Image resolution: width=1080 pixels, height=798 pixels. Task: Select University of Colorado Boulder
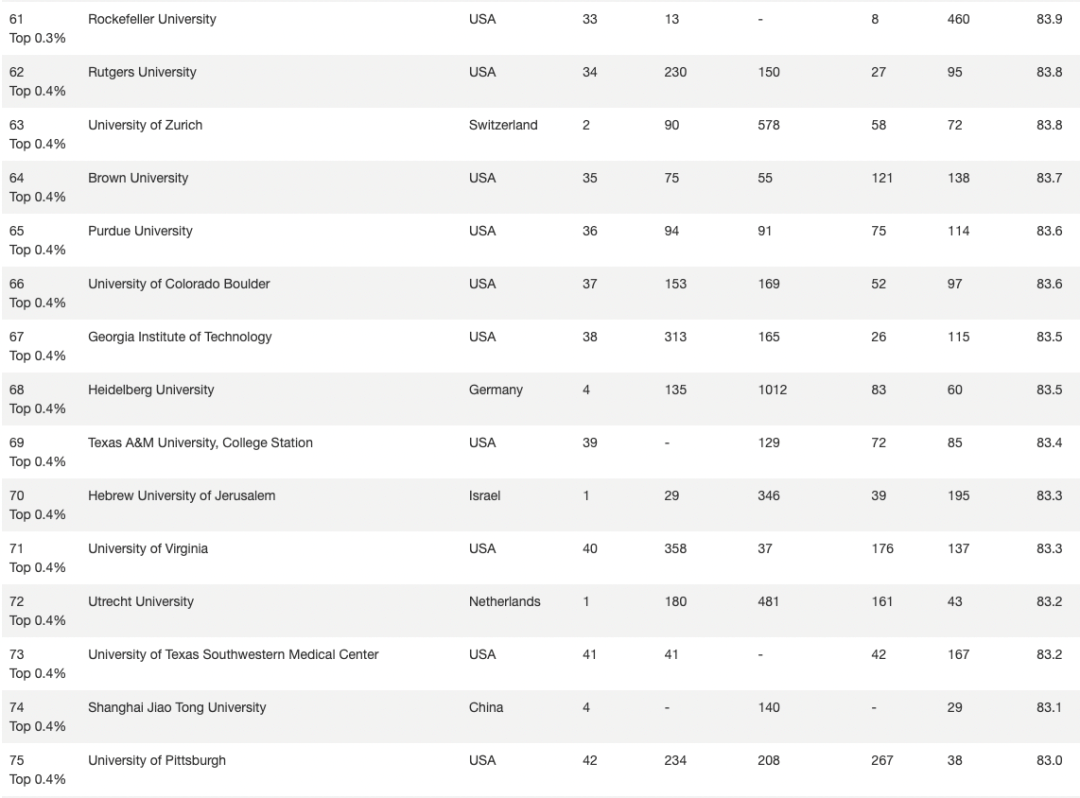click(178, 284)
